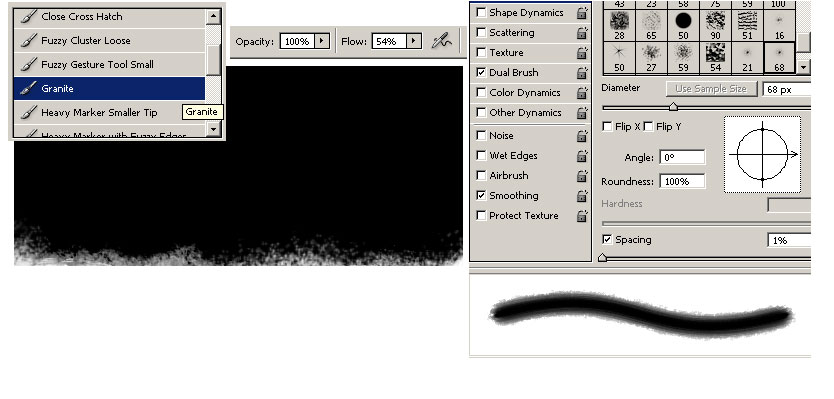834x399 pixels.
Task: Click the brush list scroll down arrow
Action: click(214, 129)
